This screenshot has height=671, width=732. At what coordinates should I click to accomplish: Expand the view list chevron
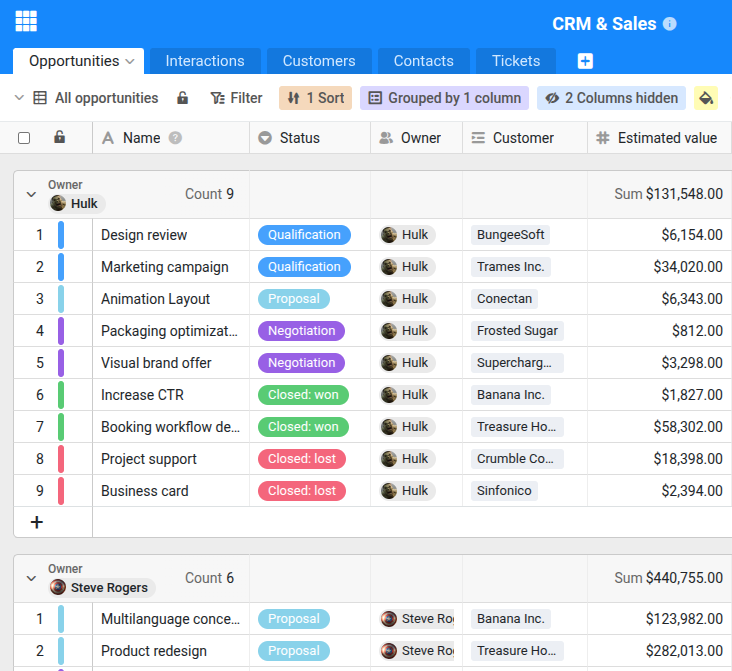[19, 98]
